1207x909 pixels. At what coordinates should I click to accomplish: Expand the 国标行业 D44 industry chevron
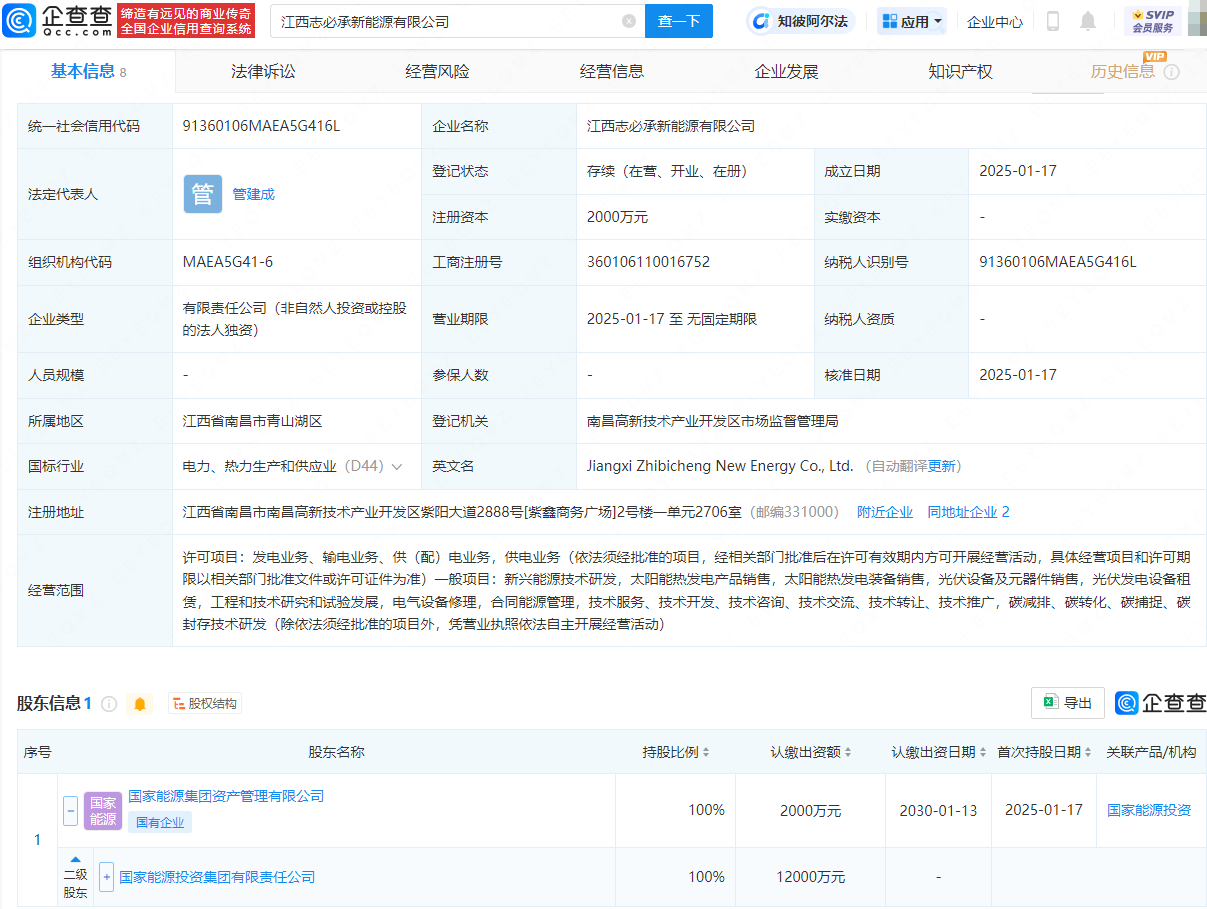[x=397, y=467]
